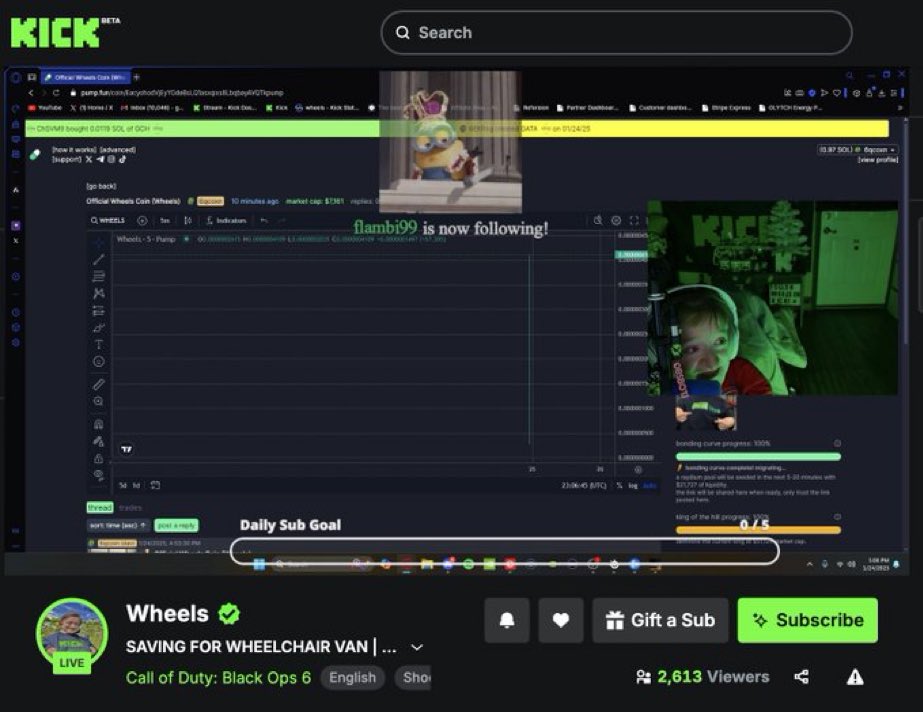
Task: Toggle the chart auto scale
Action: coord(649,485)
